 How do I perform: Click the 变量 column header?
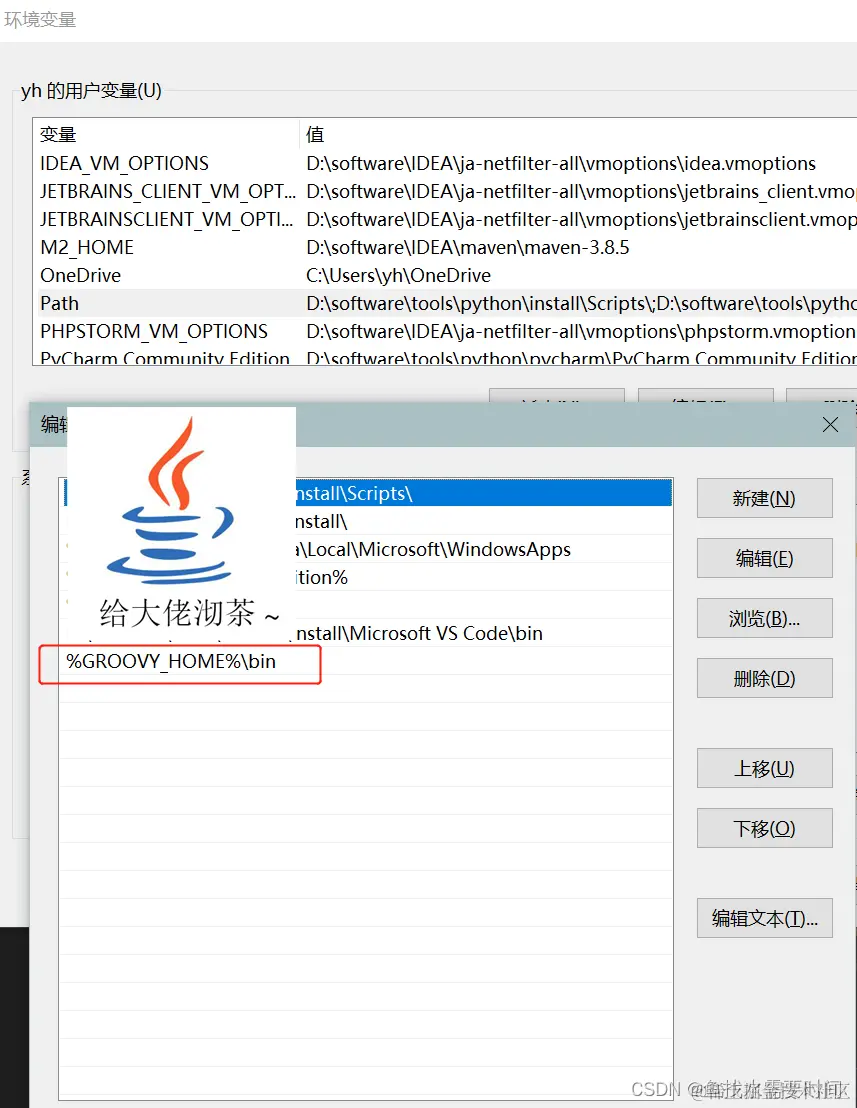pos(167,134)
